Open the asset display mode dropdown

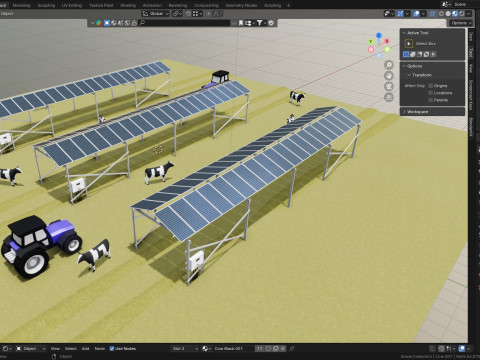click(x=250, y=23)
